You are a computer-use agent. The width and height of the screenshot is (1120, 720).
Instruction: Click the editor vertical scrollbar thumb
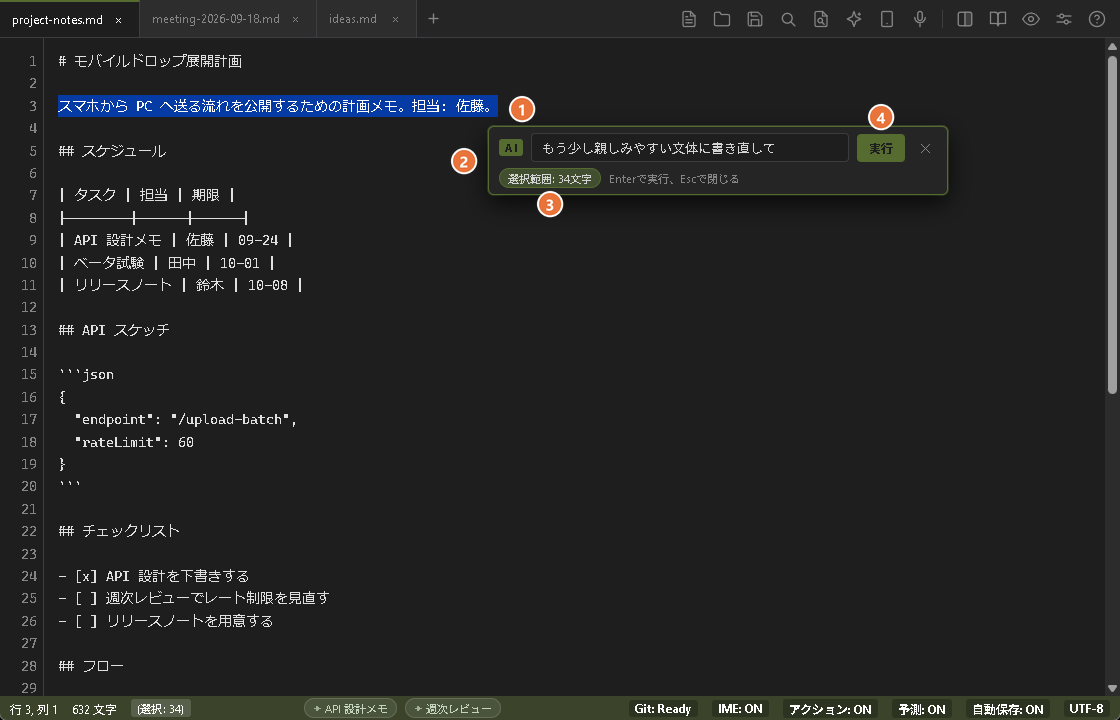click(x=1111, y=223)
